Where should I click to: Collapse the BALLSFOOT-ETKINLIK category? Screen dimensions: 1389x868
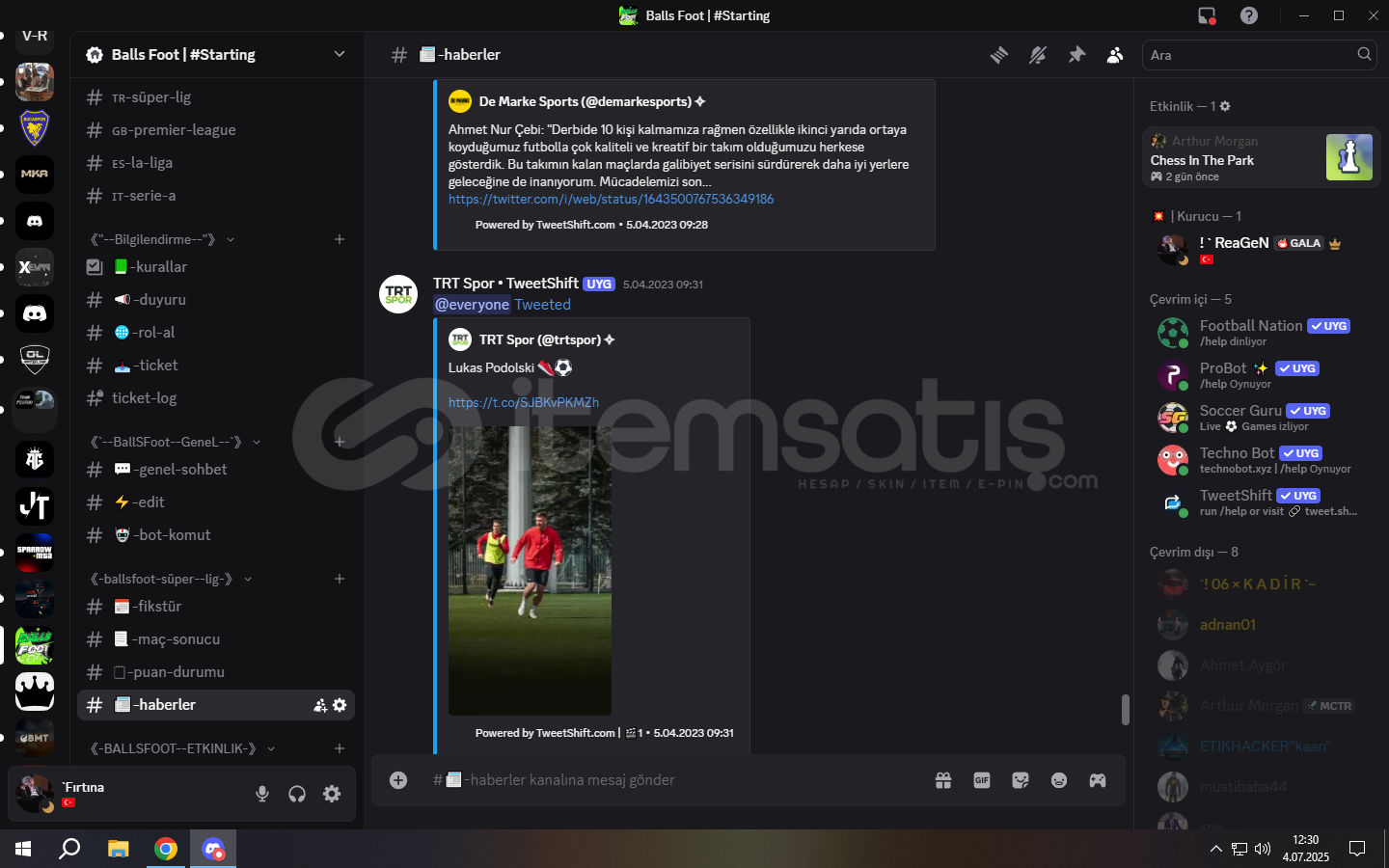pyautogui.click(x=181, y=748)
